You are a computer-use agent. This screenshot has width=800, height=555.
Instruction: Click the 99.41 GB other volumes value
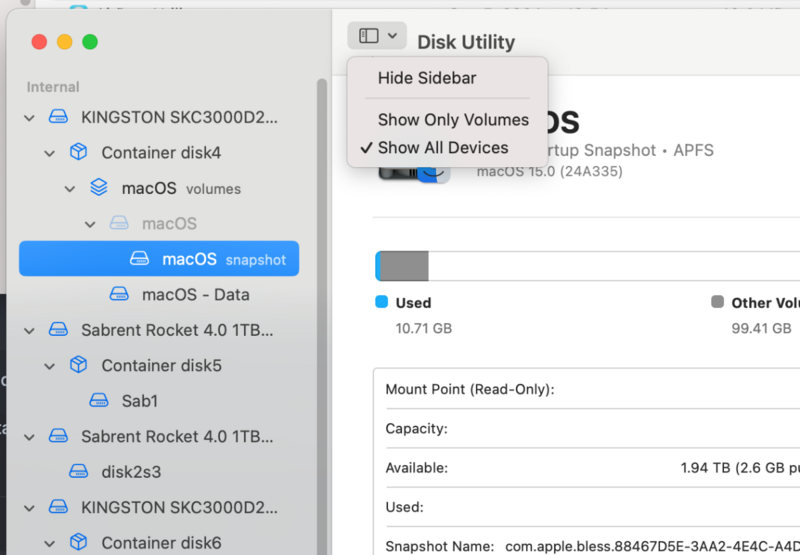(x=761, y=328)
